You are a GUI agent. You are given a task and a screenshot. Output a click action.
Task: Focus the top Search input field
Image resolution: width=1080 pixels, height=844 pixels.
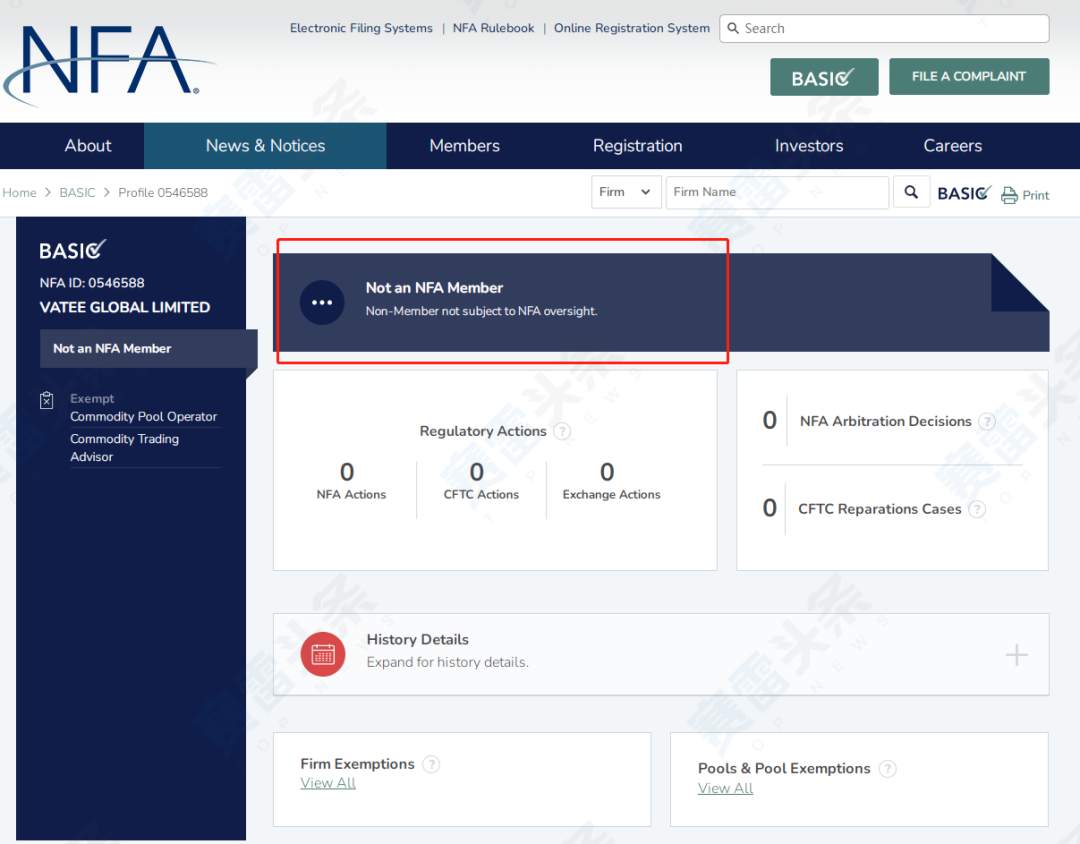tap(884, 28)
